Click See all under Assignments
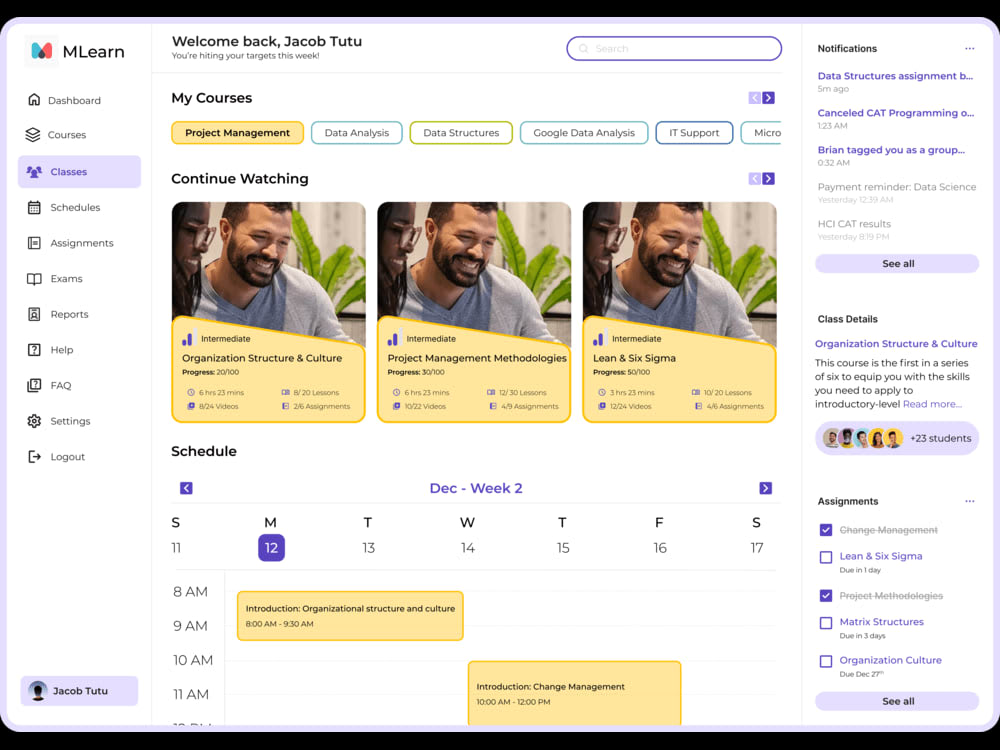The height and width of the screenshot is (750, 1000). pyautogui.click(x=897, y=701)
